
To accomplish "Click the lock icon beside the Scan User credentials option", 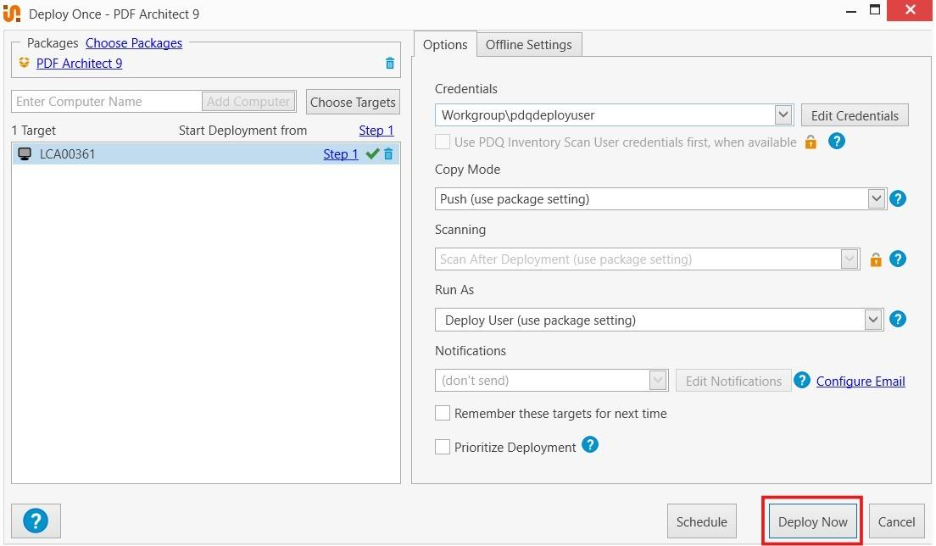I will click(x=811, y=142).
